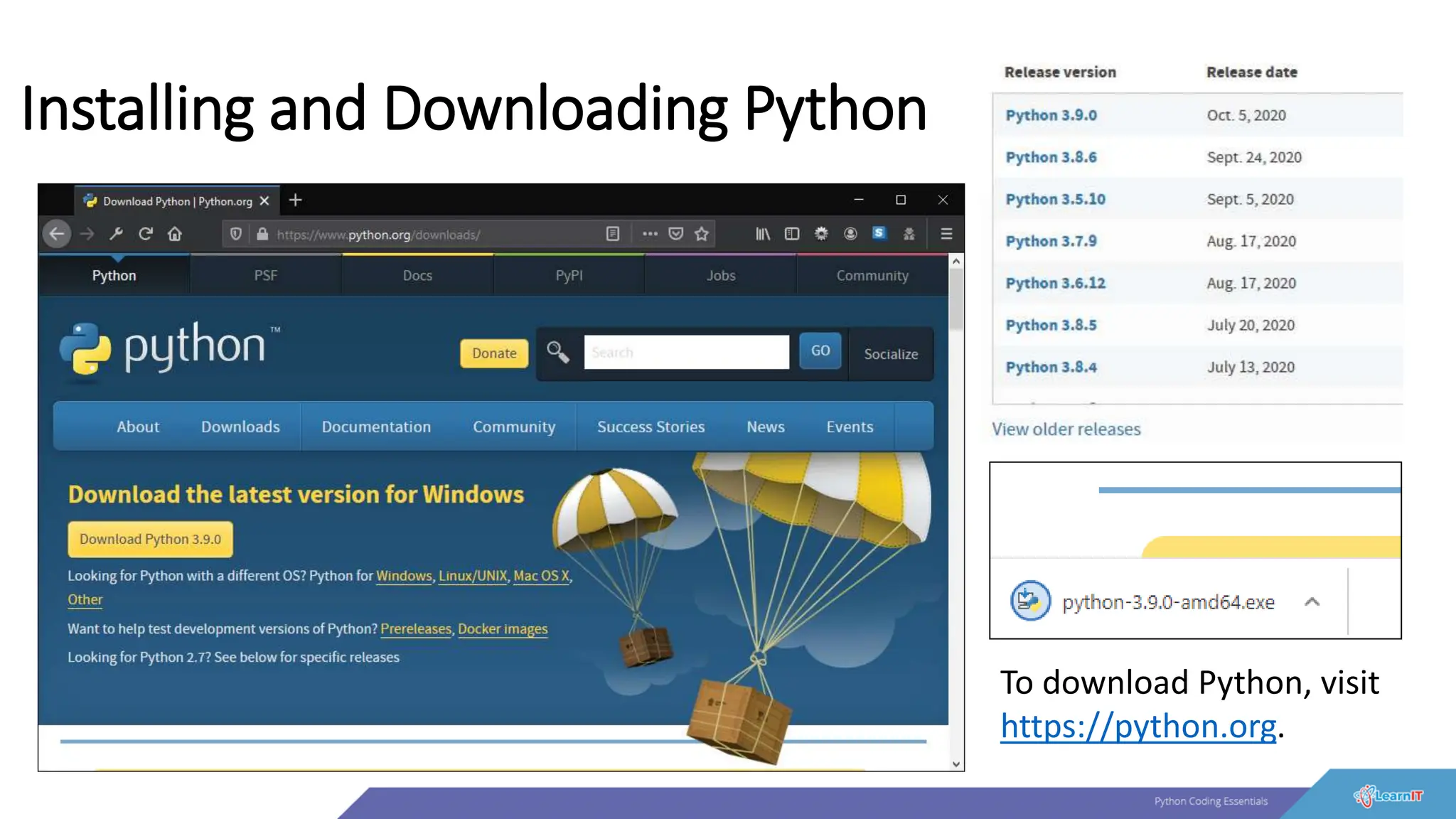Expand the python-3.9.0-amd64.exe download chevron
1456x819 pixels.
[x=1312, y=602]
